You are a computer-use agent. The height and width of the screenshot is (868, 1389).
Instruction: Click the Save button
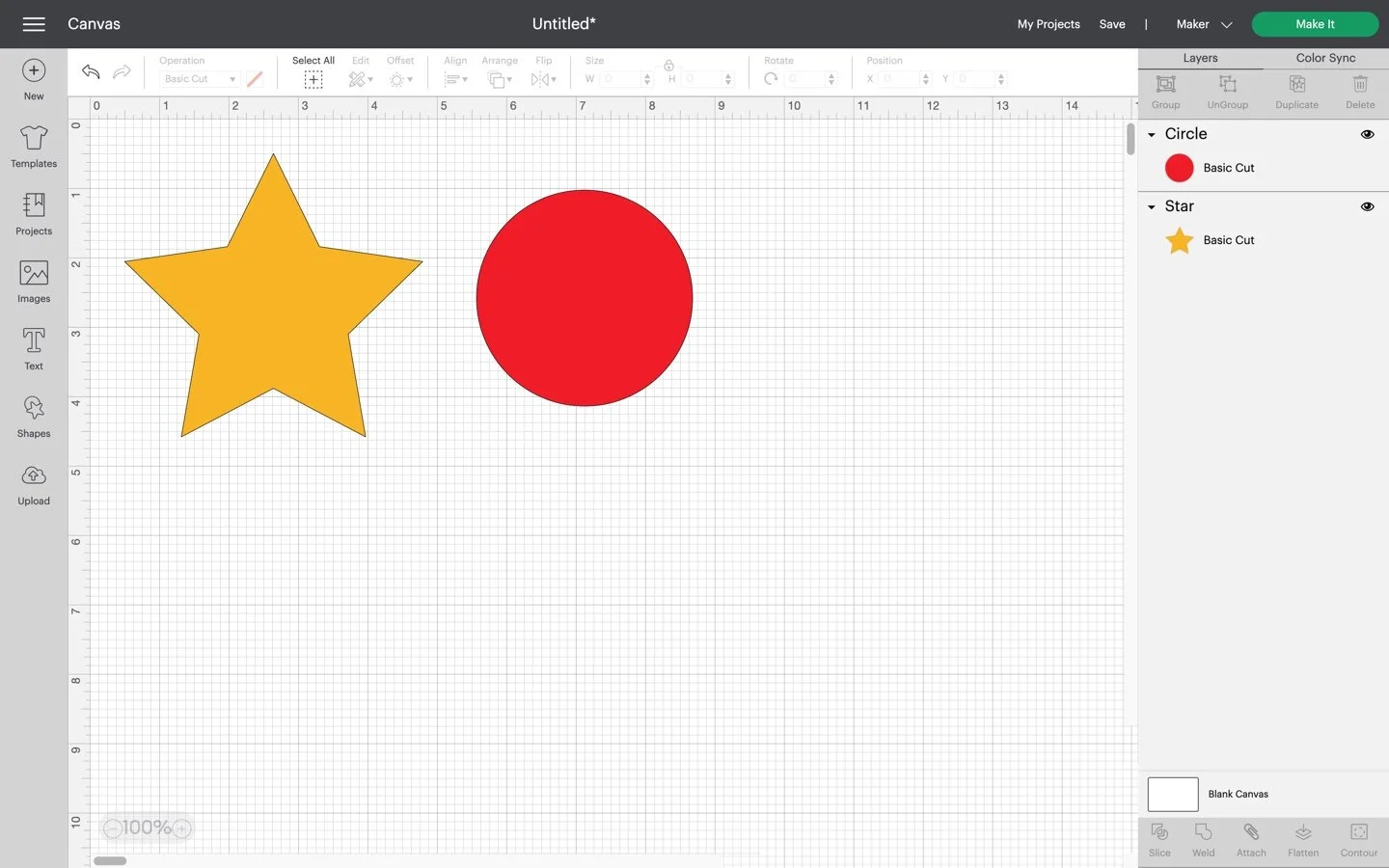coord(1112,24)
